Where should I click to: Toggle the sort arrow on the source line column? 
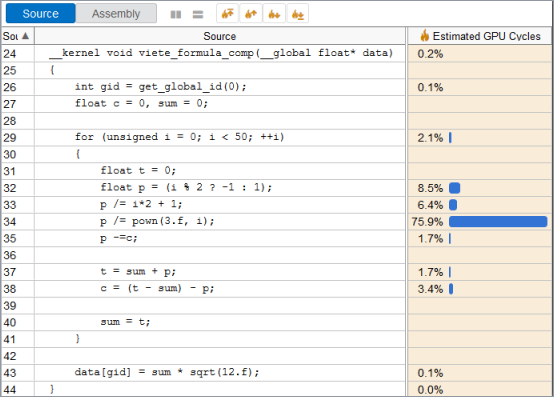pyautogui.click(x=25, y=36)
